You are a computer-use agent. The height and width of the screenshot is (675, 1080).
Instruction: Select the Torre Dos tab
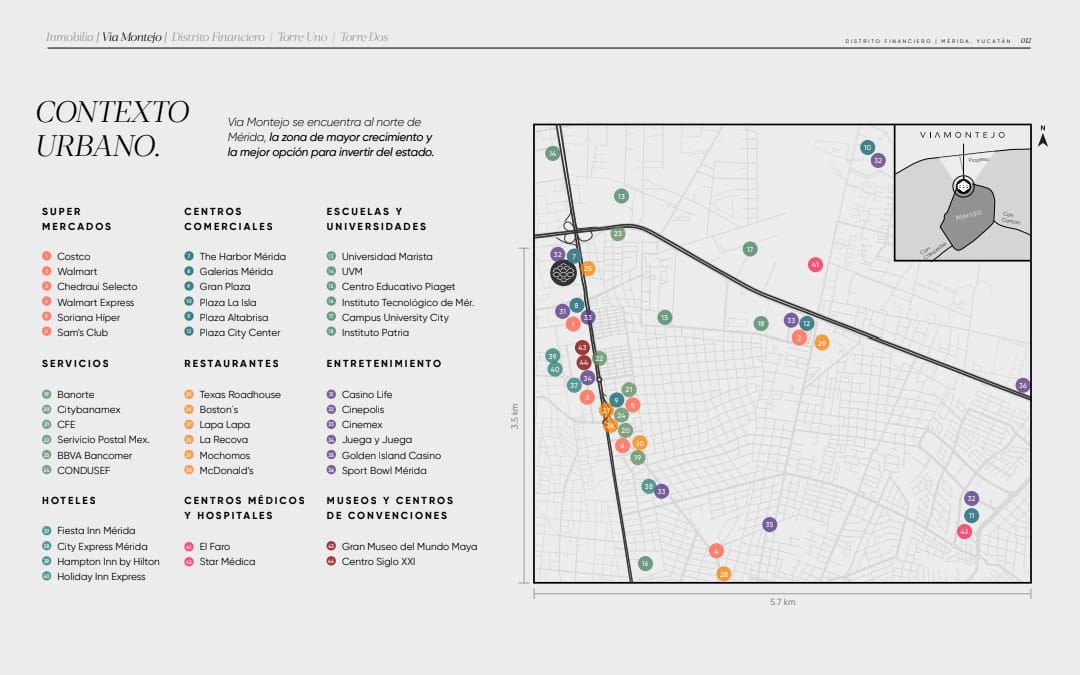(x=364, y=37)
